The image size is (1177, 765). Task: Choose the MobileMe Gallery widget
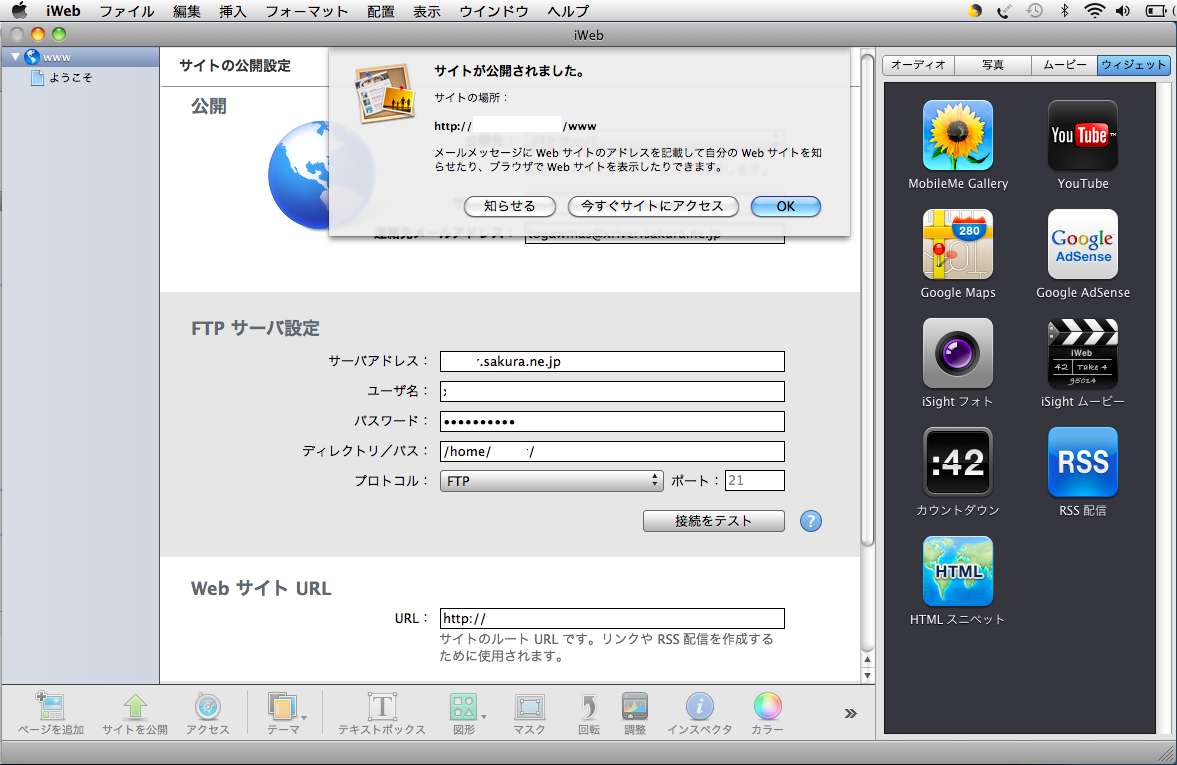coord(957,136)
